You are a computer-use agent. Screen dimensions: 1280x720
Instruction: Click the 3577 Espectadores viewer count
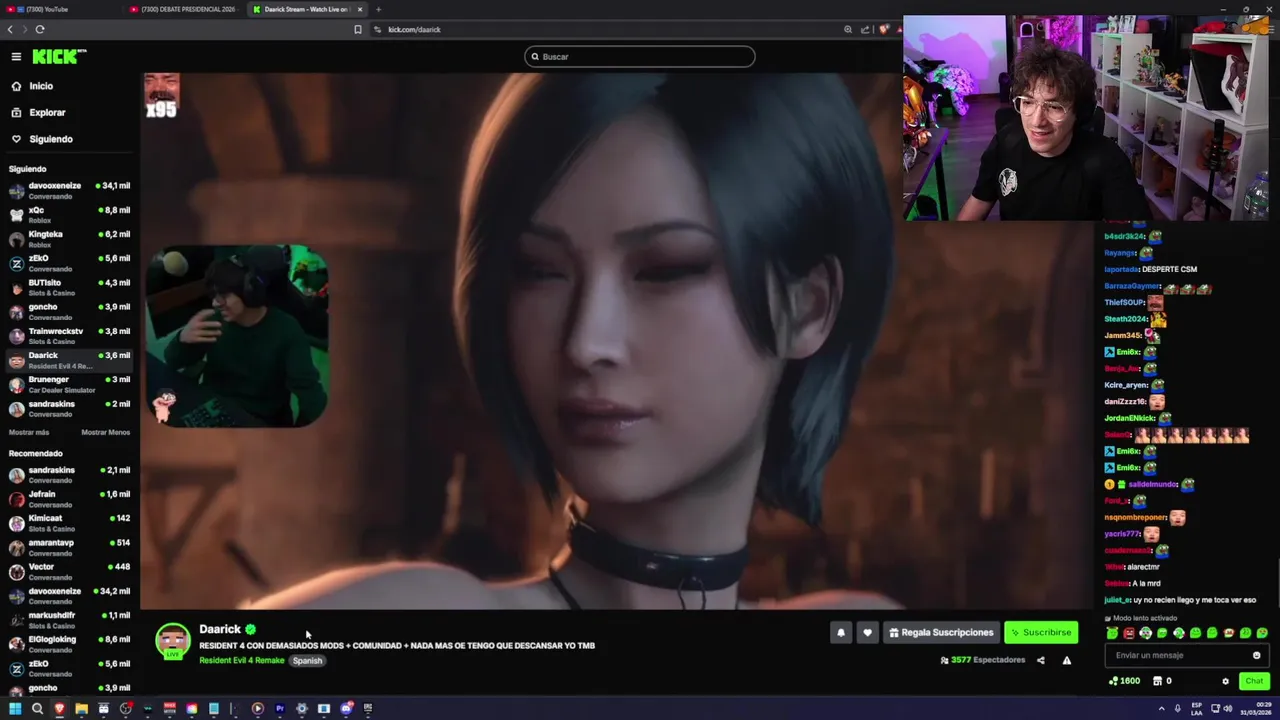click(983, 660)
